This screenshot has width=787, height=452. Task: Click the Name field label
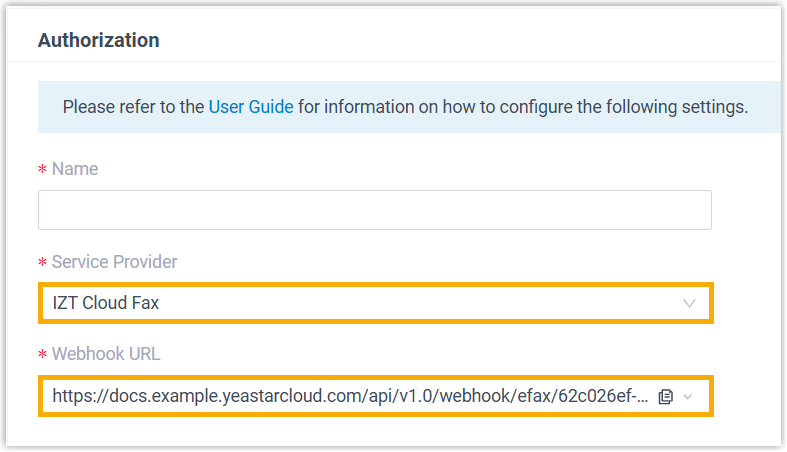pos(75,169)
